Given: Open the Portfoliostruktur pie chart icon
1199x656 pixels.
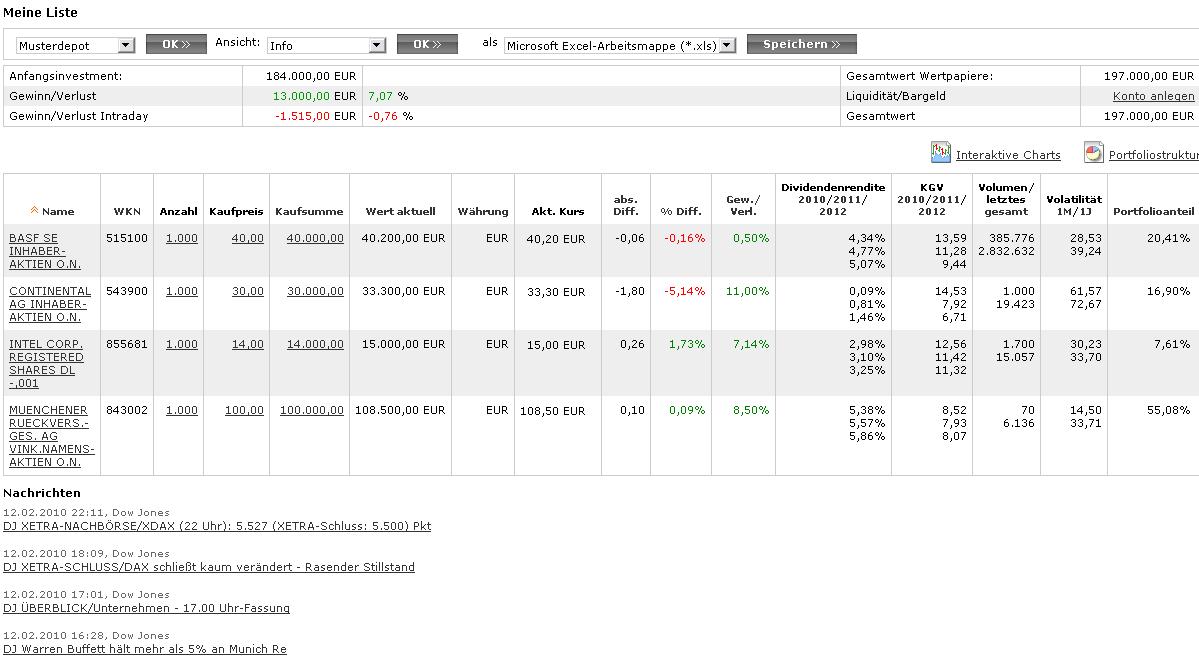Looking at the screenshot, I should [1093, 153].
